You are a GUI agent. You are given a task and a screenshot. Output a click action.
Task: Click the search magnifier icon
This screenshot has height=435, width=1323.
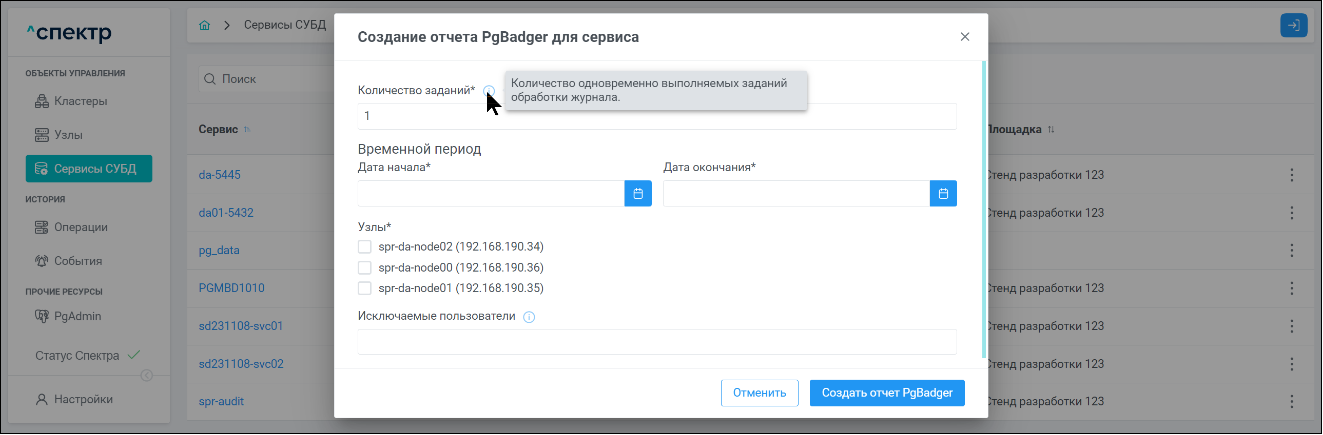[210, 79]
